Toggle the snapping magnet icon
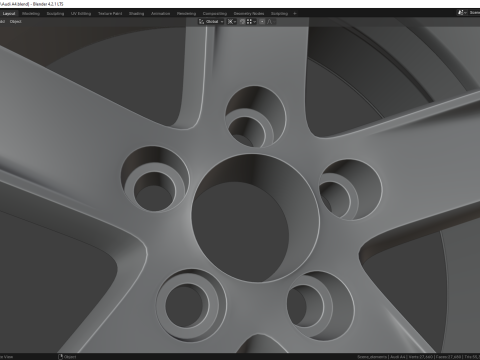The image size is (480, 360). point(242,22)
